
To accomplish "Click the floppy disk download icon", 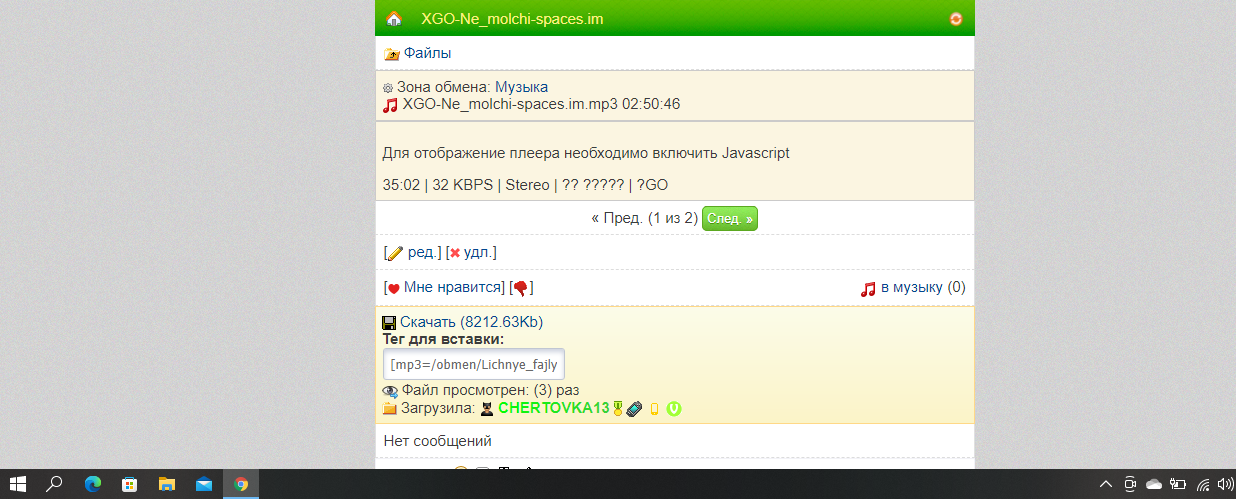I will pos(390,322).
